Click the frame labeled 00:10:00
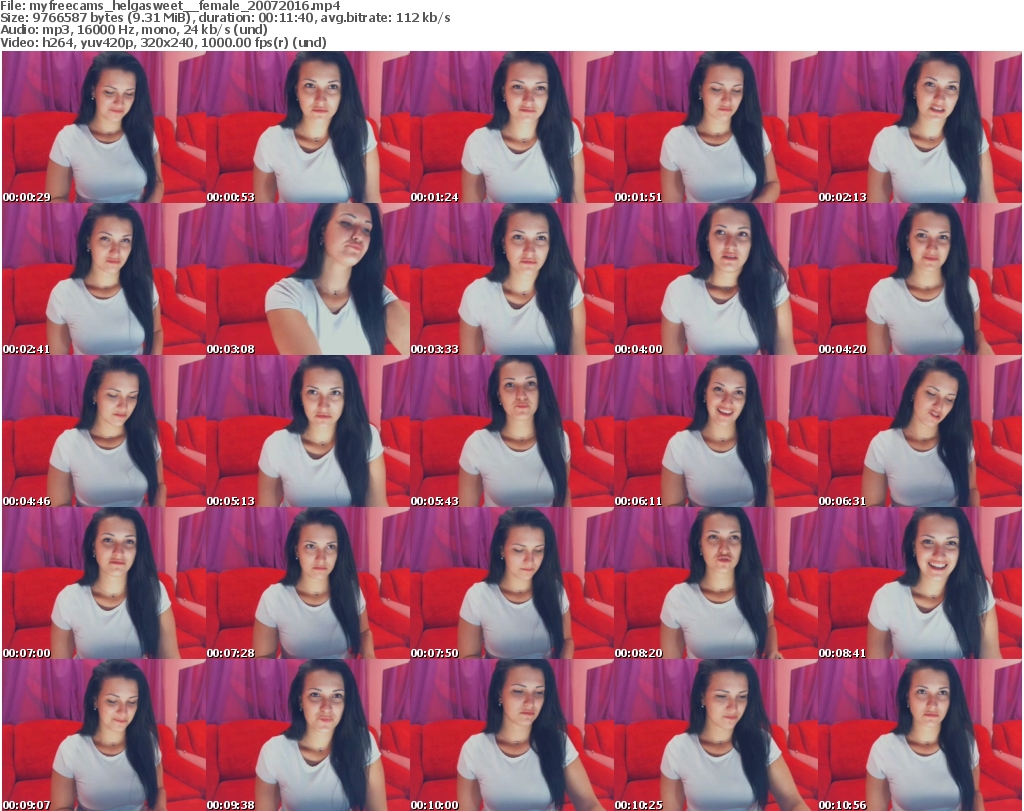Image resolution: width=1024 pixels, height=811 pixels. point(511,735)
